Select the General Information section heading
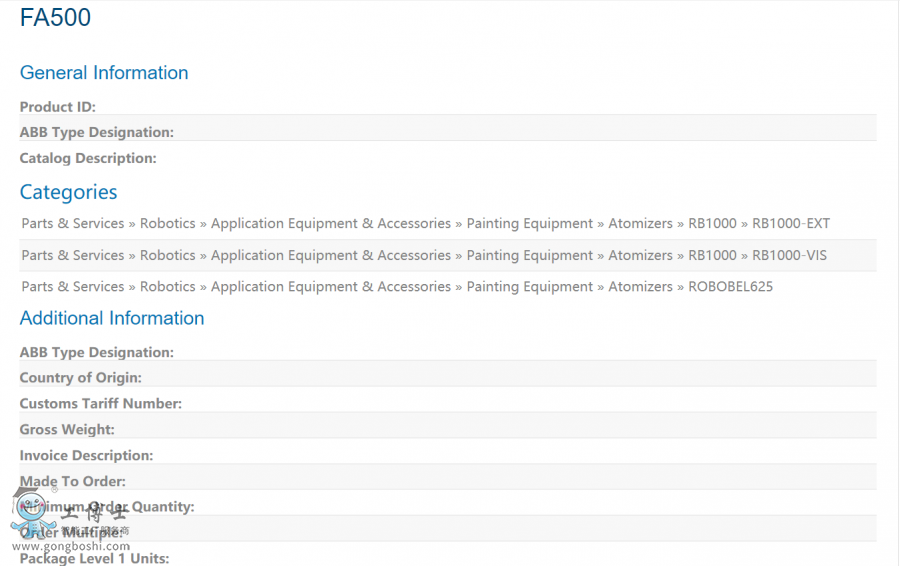Screen dimensions: 900x566 pos(104,73)
